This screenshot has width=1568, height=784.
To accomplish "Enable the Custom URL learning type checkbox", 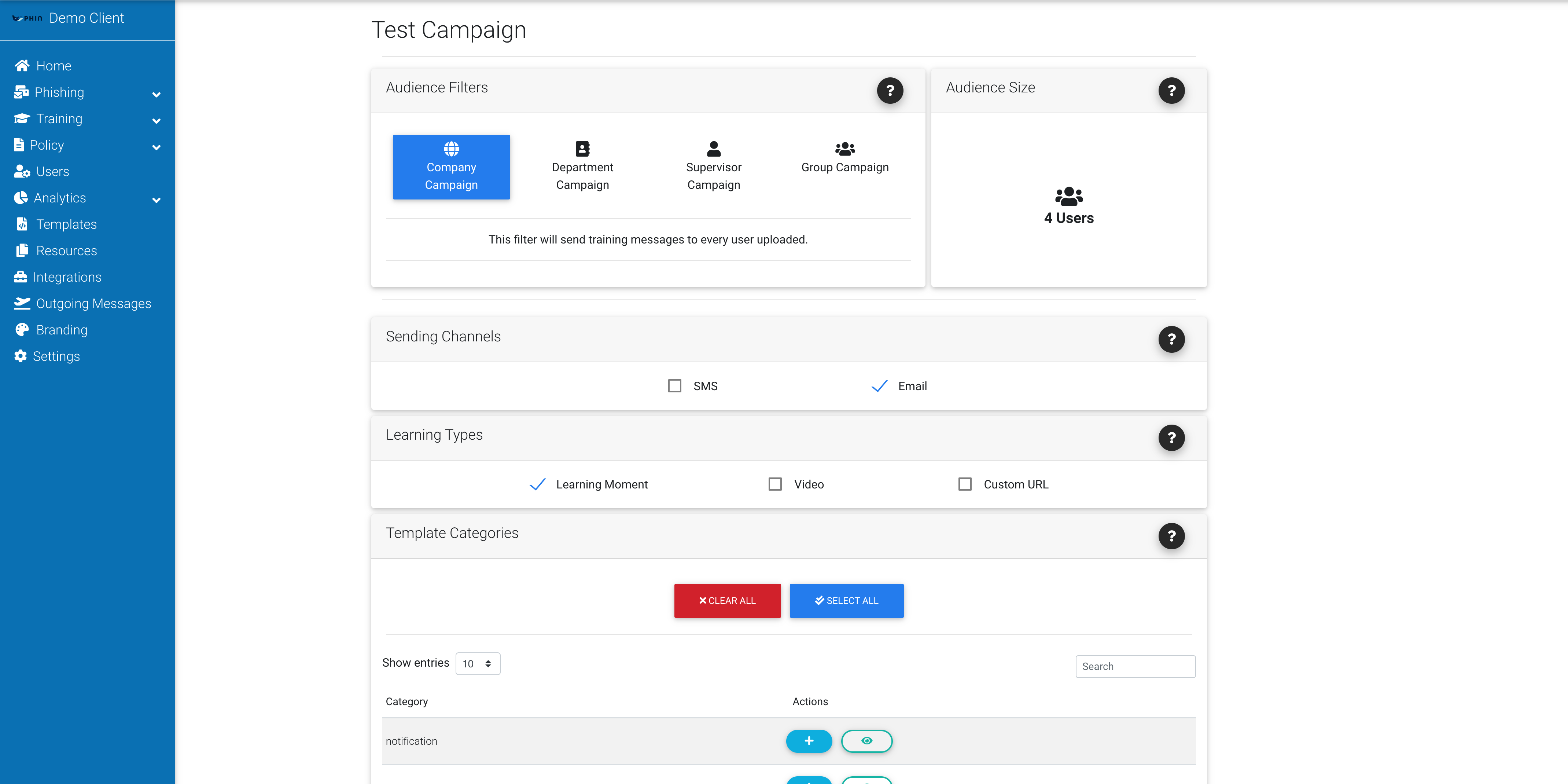I will coord(965,484).
